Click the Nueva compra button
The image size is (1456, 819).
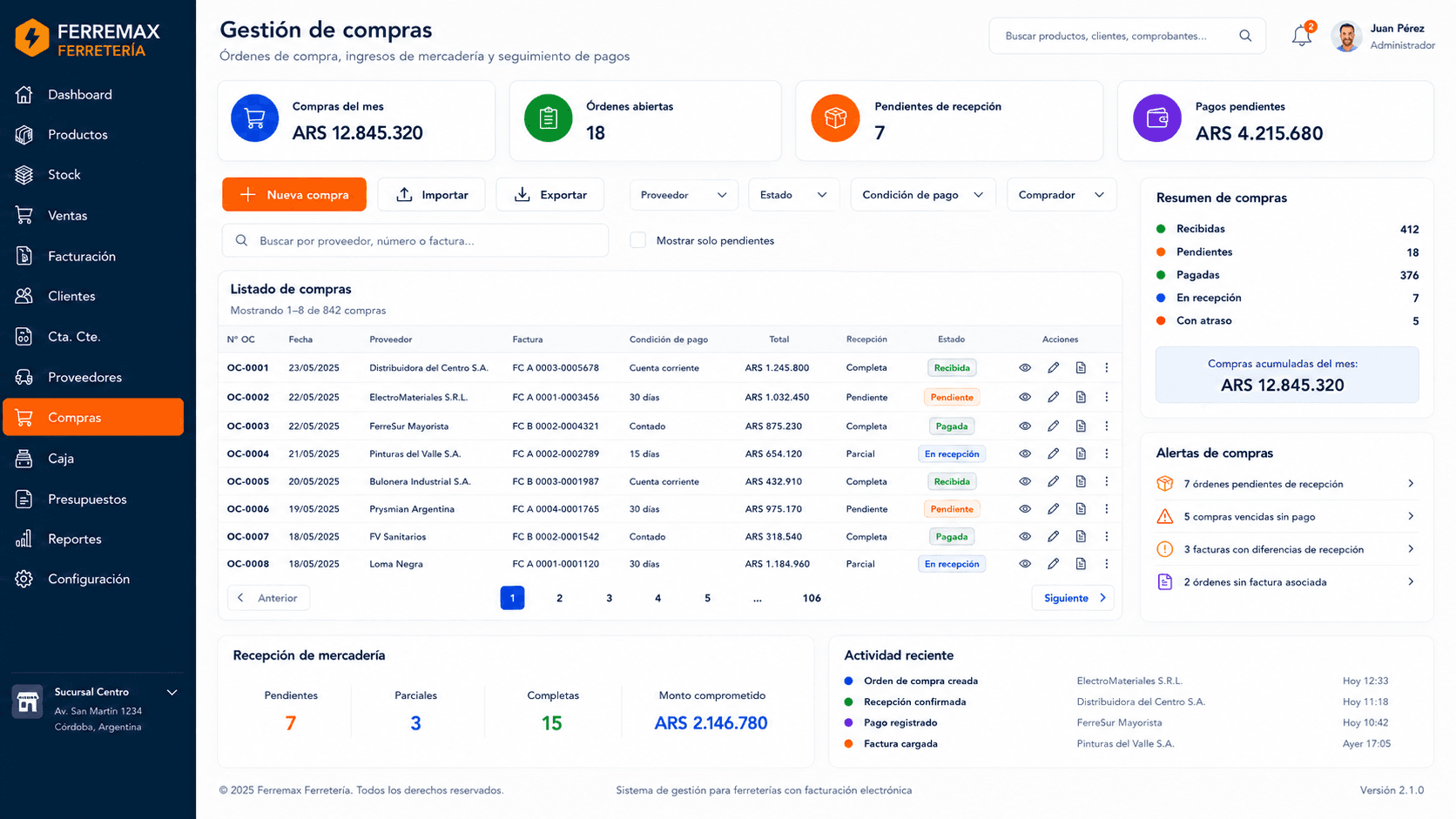click(x=294, y=195)
